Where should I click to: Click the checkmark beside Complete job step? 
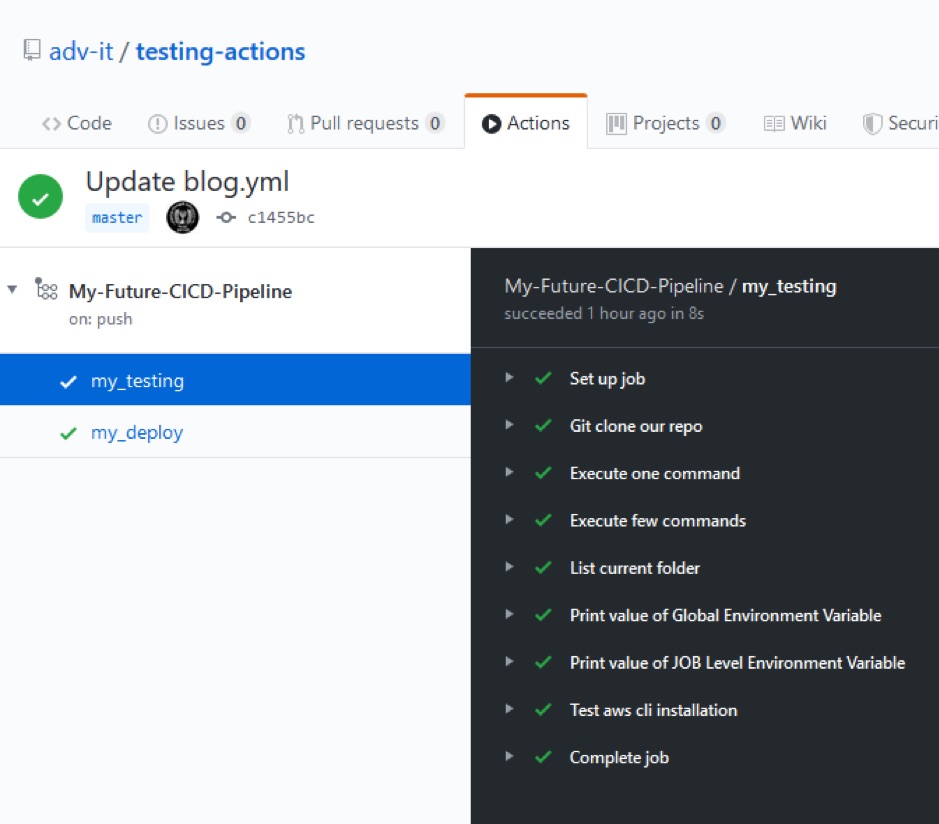point(543,757)
